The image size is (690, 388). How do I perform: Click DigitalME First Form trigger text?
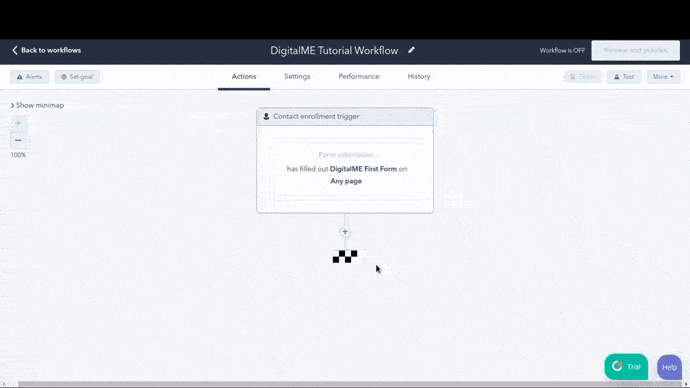pos(363,169)
